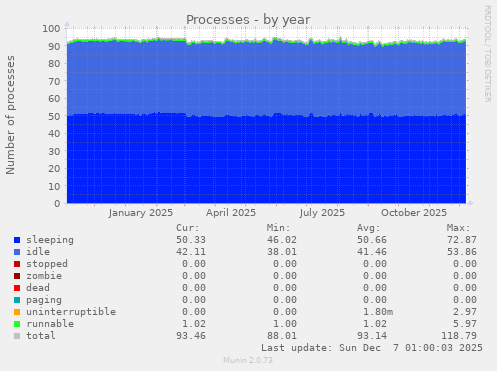The width and height of the screenshot is (497, 371).
Task: Click the 'Cur:' column header
Action: click(188, 228)
